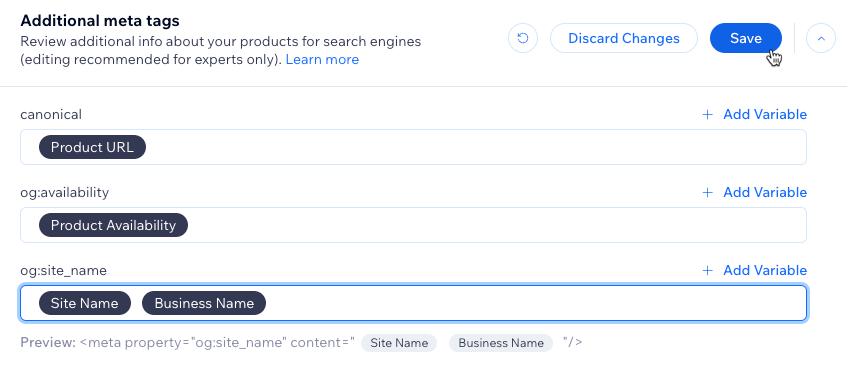Viewport: 847px width, 365px height.
Task: Click Site Name chip in preview line
Action: pos(399,343)
